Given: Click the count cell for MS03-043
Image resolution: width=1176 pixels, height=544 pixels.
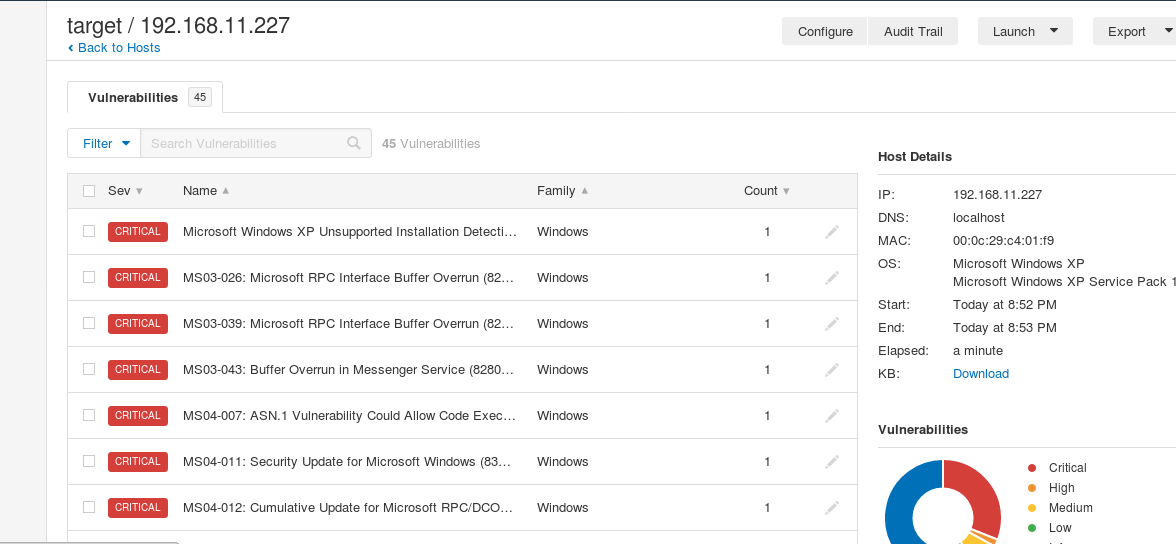Looking at the screenshot, I should coord(767,369).
